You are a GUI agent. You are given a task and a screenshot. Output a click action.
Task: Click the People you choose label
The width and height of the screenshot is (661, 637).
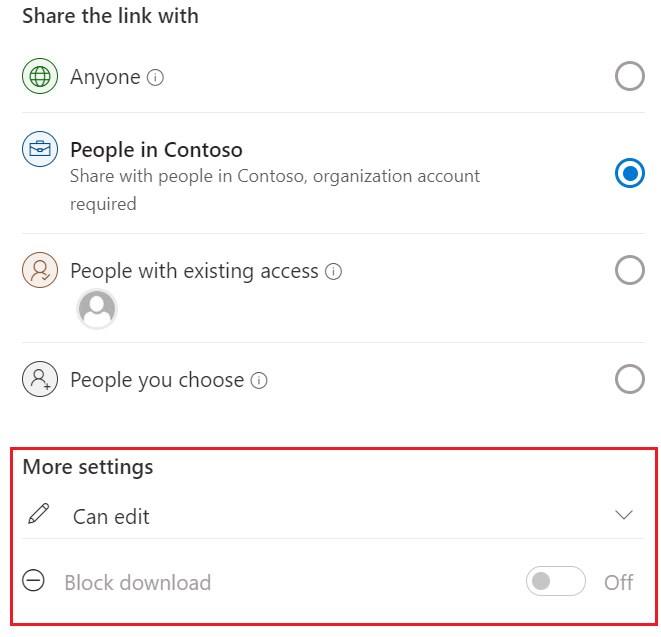click(x=157, y=380)
